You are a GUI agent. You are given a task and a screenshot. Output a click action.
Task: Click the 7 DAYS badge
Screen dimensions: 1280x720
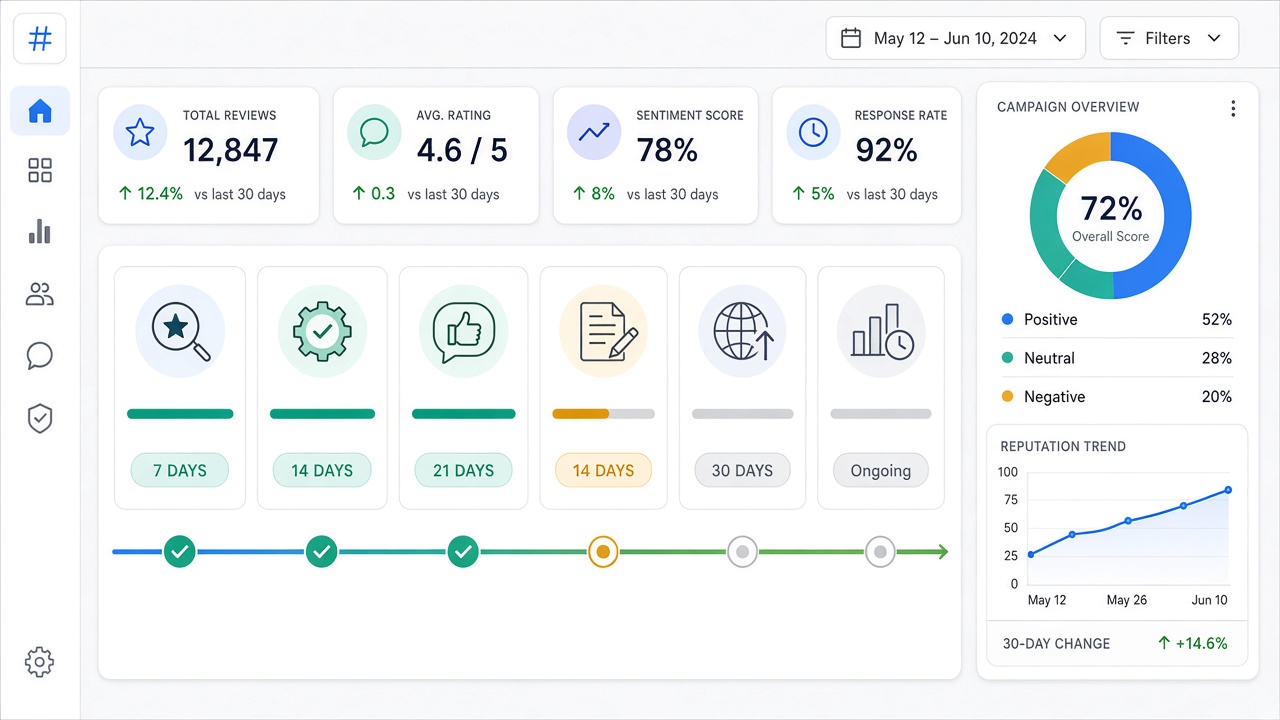[180, 470]
